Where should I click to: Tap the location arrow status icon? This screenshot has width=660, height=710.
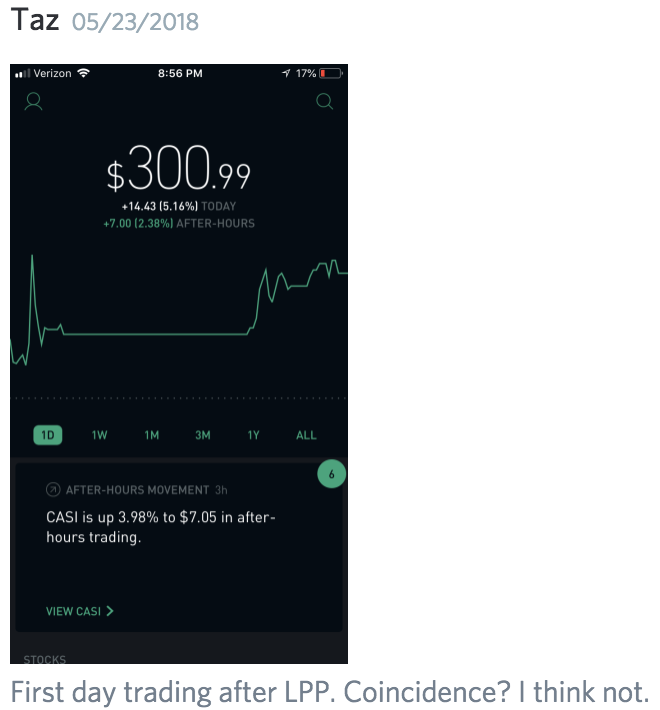point(287,74)
